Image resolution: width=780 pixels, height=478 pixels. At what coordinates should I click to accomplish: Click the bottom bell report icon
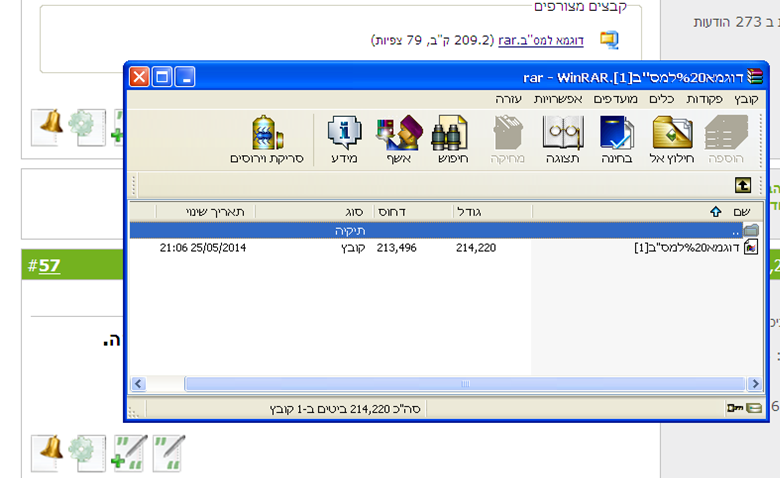click(x=48, y=452)
